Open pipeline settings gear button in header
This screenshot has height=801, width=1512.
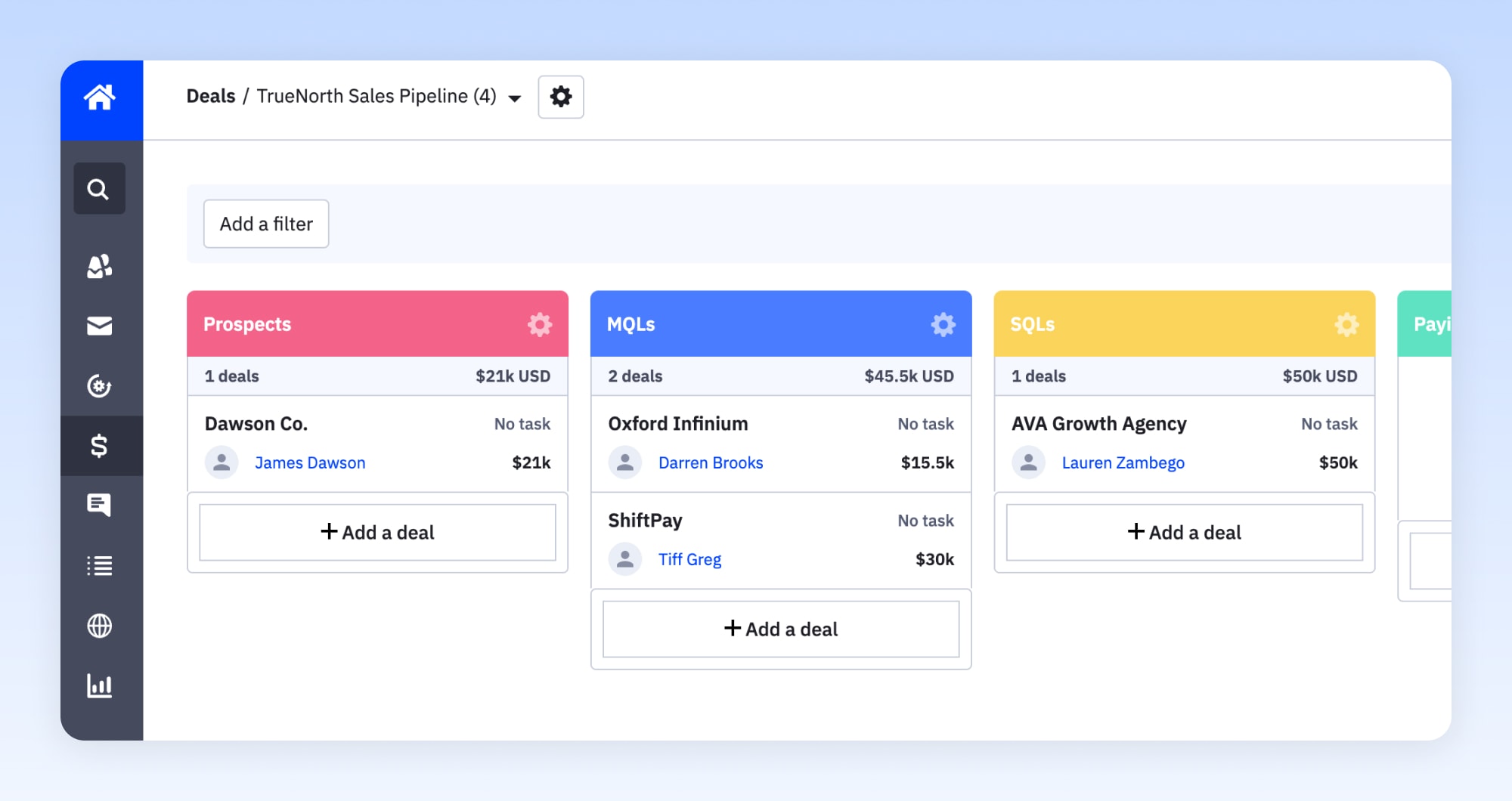click(x=561, y=97)
